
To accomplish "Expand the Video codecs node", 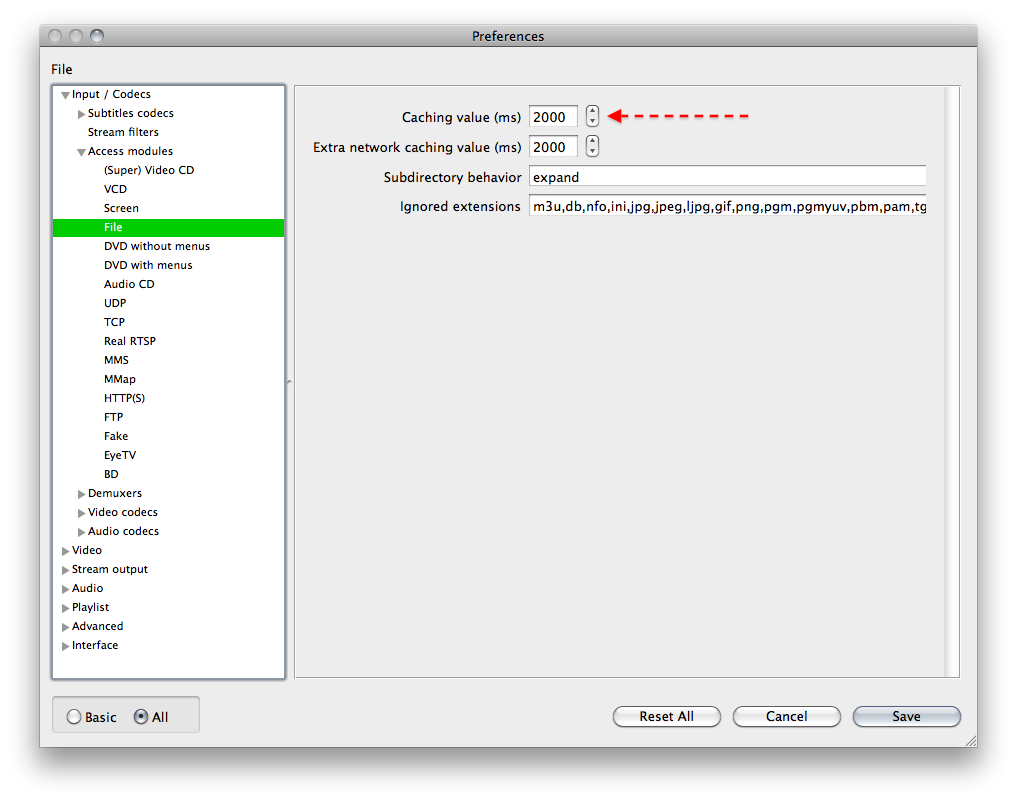I will (x=81, y=513).
